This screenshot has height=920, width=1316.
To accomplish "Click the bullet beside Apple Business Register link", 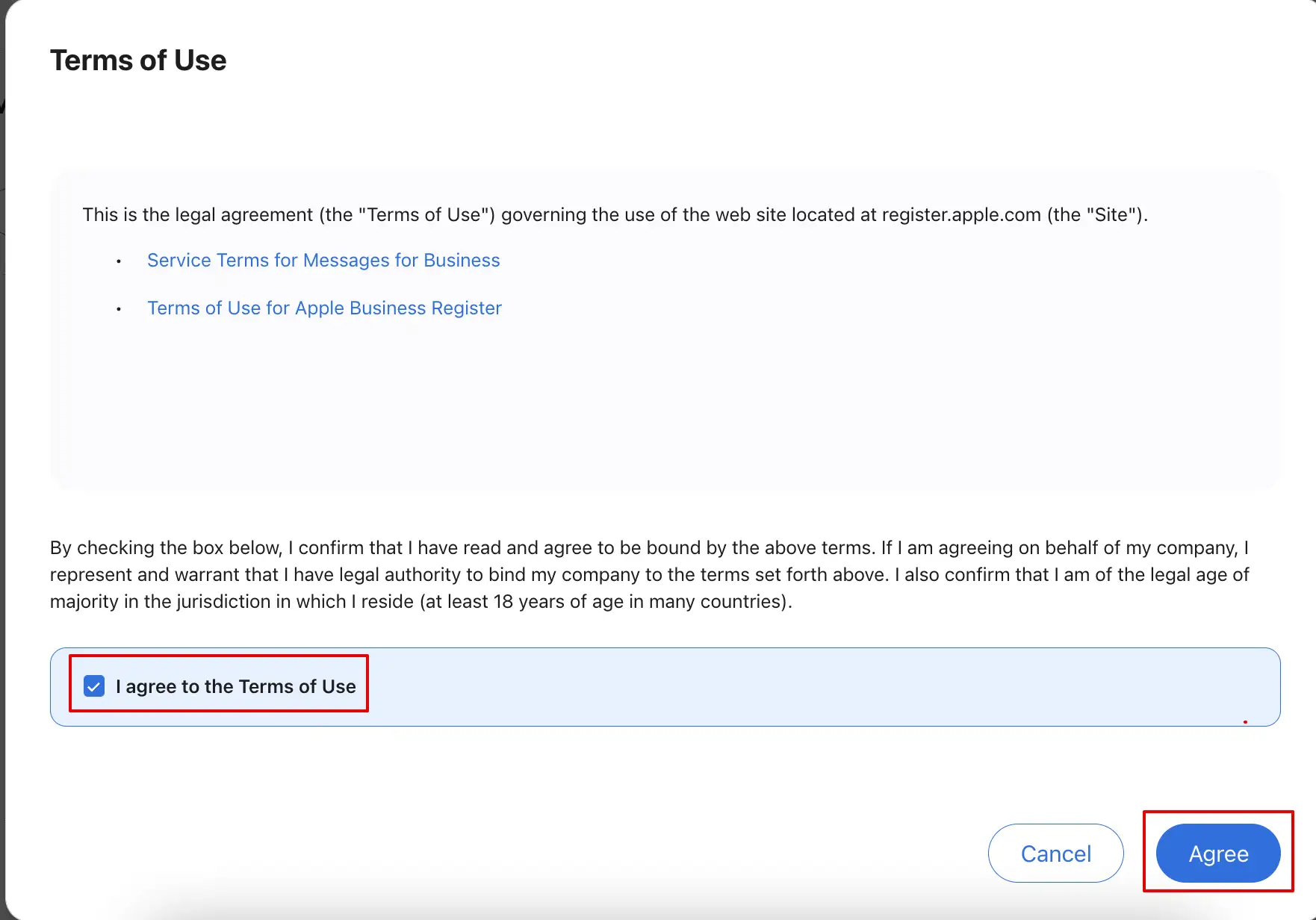I will 119,309.
